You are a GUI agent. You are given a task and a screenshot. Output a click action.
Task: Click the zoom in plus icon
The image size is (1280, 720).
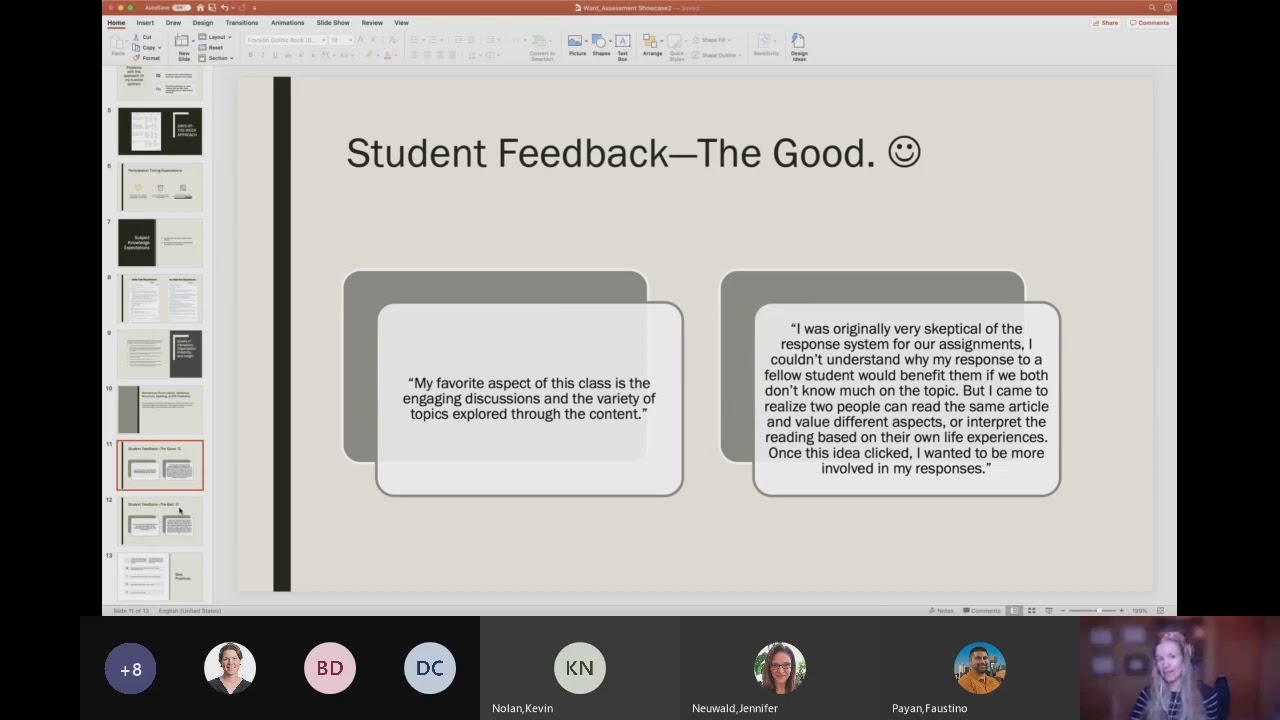point(1121,610)
